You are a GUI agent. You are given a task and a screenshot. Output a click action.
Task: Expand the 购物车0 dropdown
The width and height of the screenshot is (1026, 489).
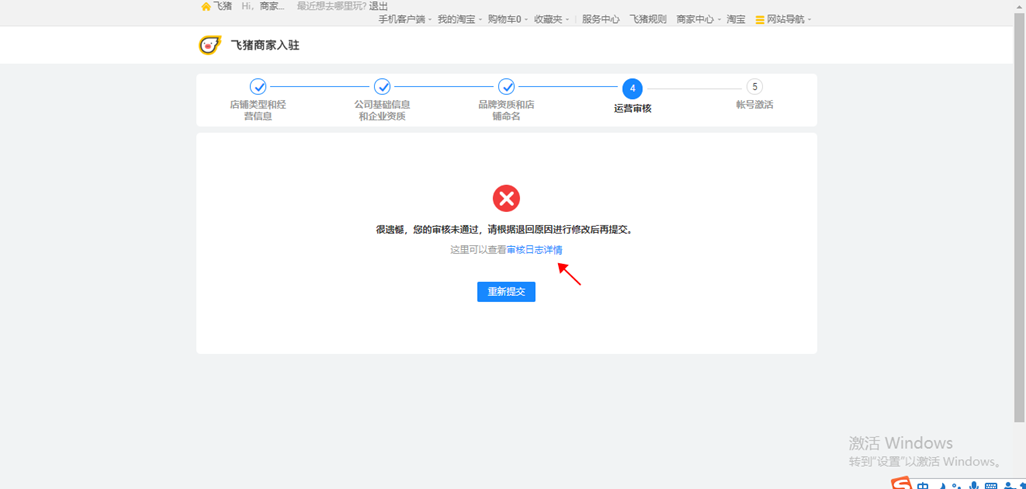pyautogui.click(x=508, y=20)
